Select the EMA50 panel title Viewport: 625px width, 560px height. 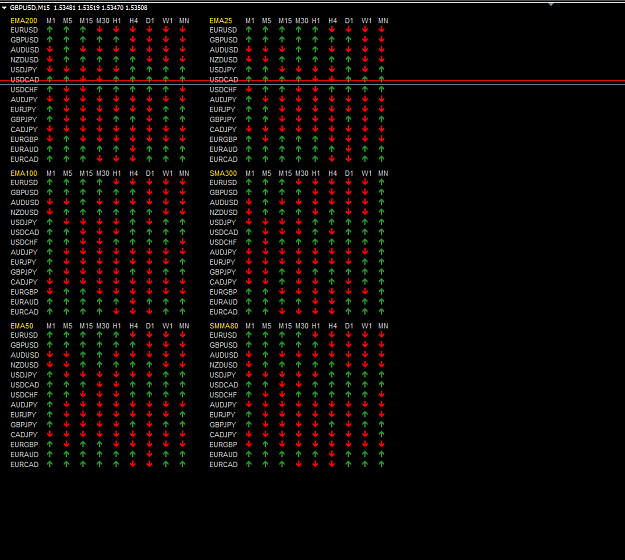tap(22, 326)
